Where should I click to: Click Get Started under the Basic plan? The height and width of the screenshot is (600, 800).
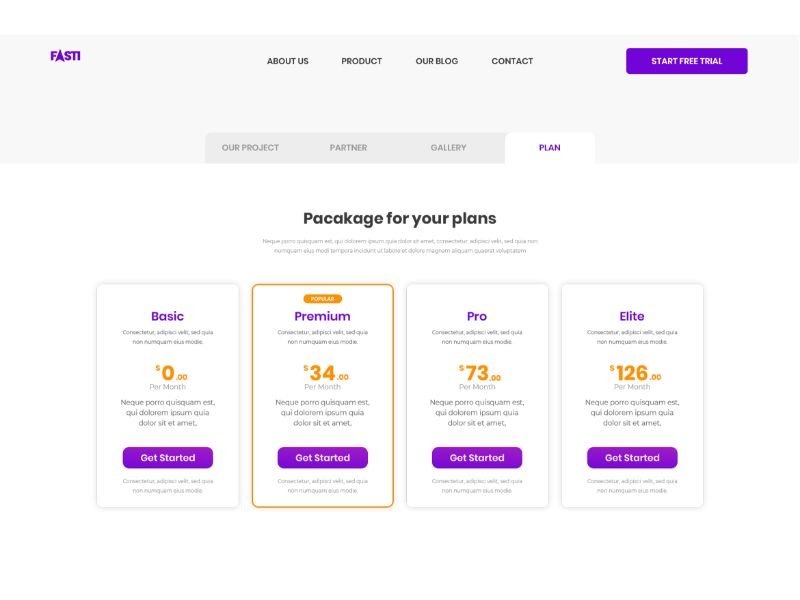pos(167,458)
